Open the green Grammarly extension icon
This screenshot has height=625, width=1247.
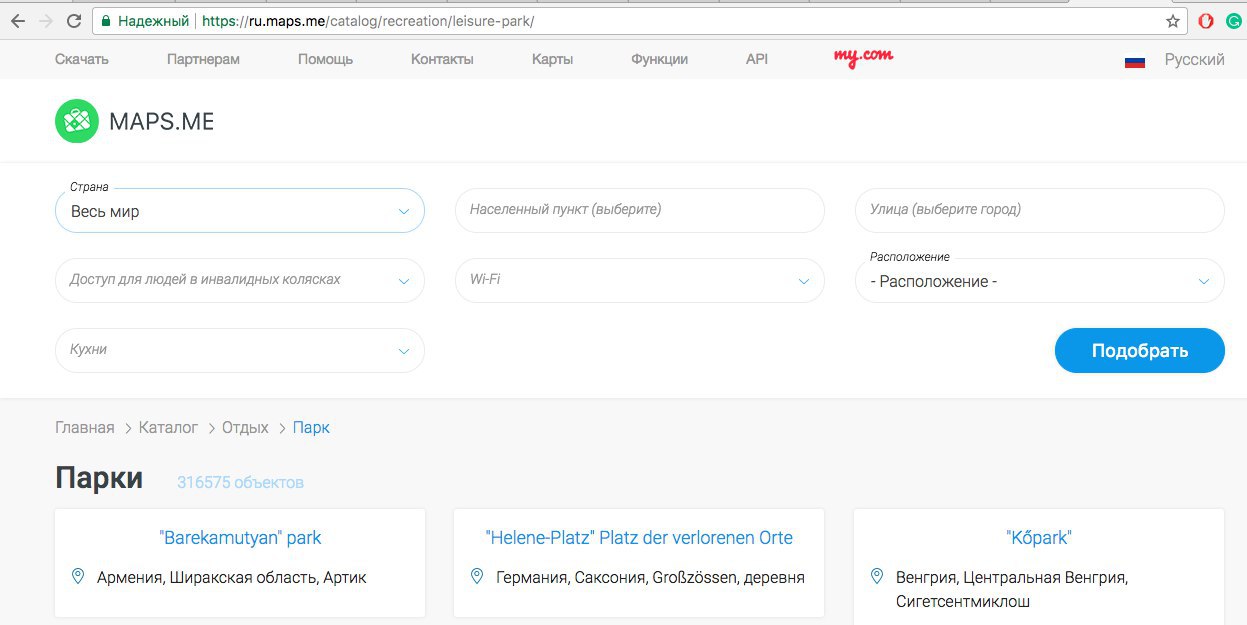pos(1233,20)
